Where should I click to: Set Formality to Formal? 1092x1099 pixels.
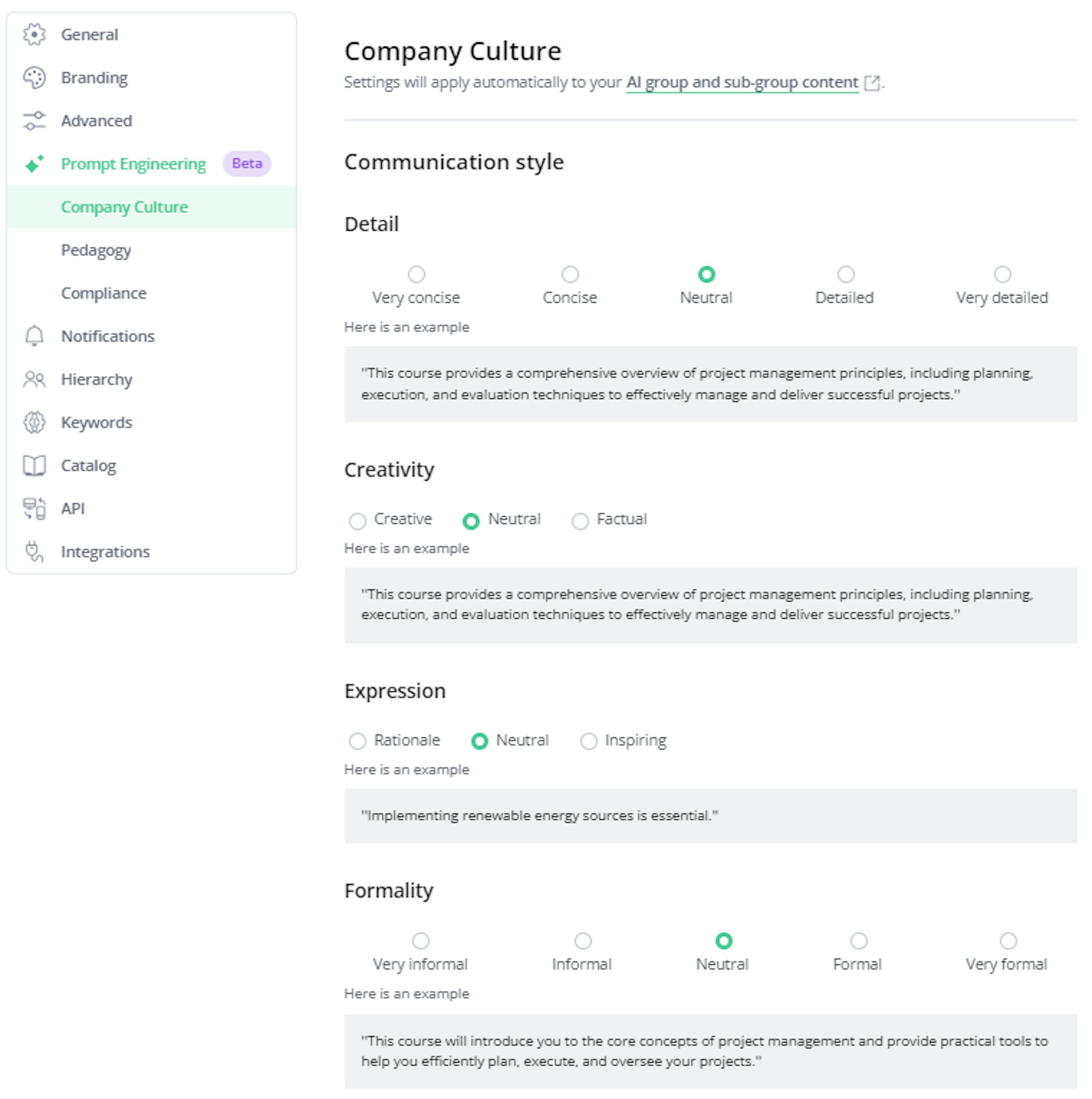click(859, 941)
